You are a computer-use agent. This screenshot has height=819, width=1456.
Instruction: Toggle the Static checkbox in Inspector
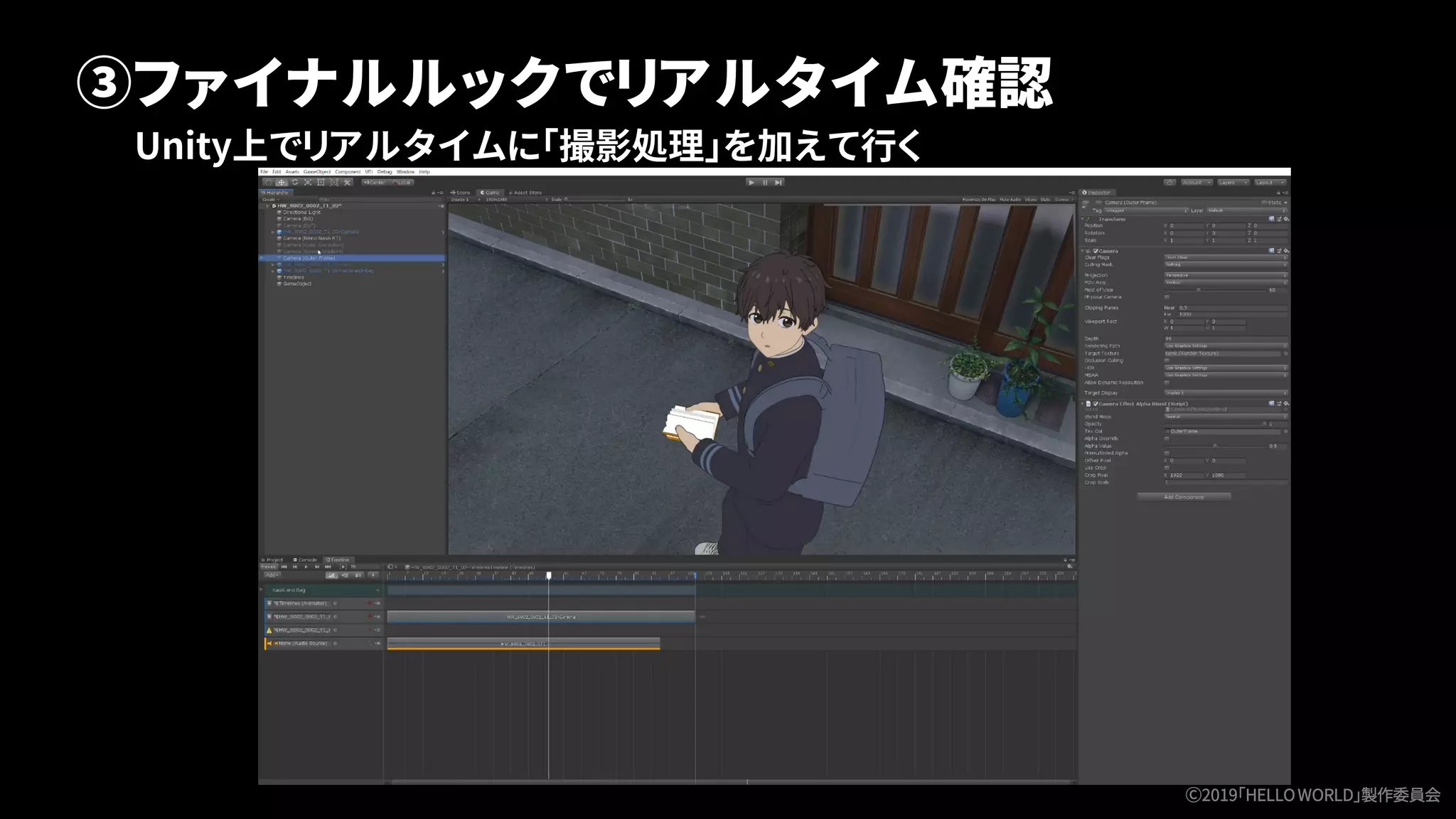[x=1264, y=203]
